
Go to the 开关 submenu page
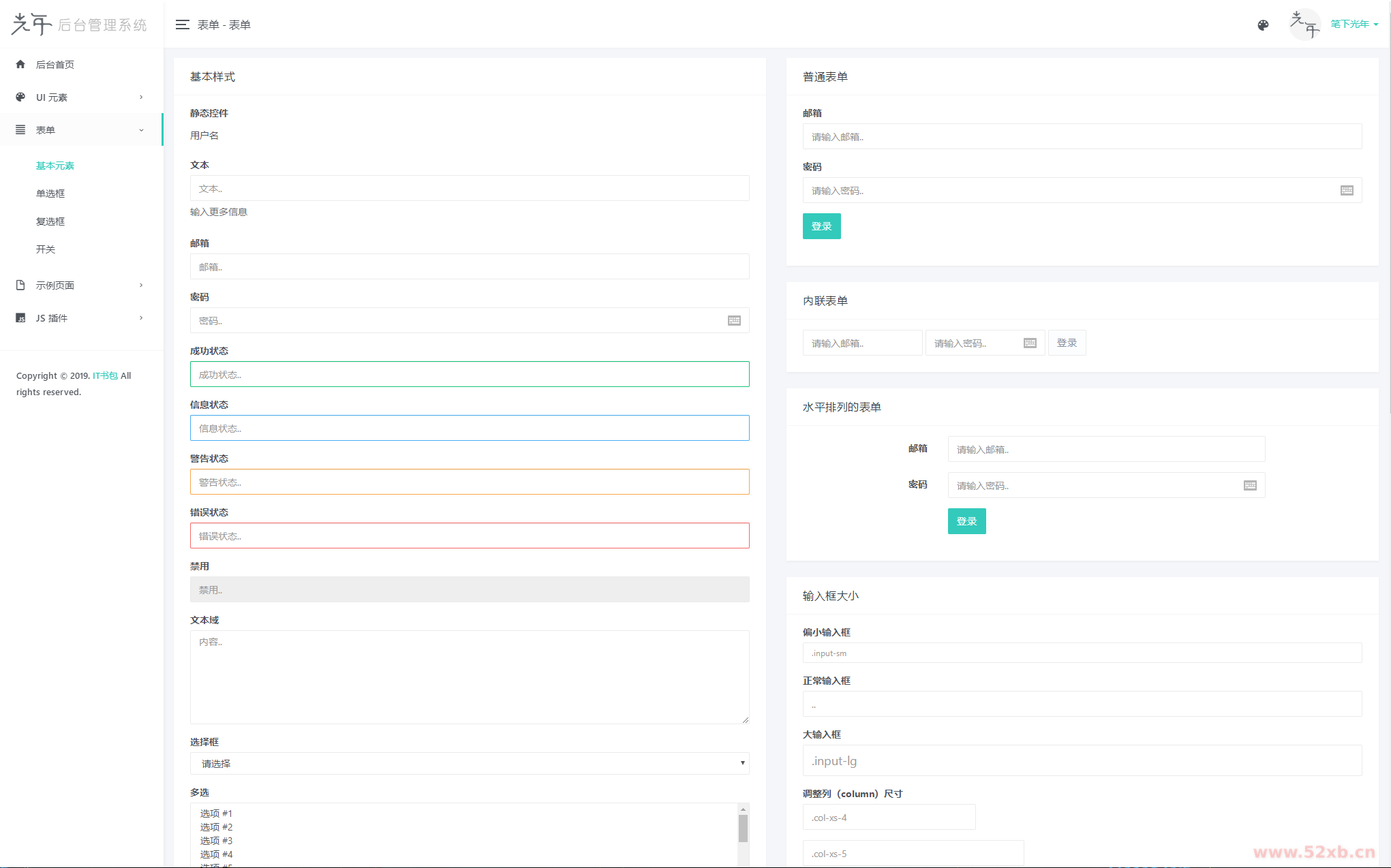coord(46,249)
